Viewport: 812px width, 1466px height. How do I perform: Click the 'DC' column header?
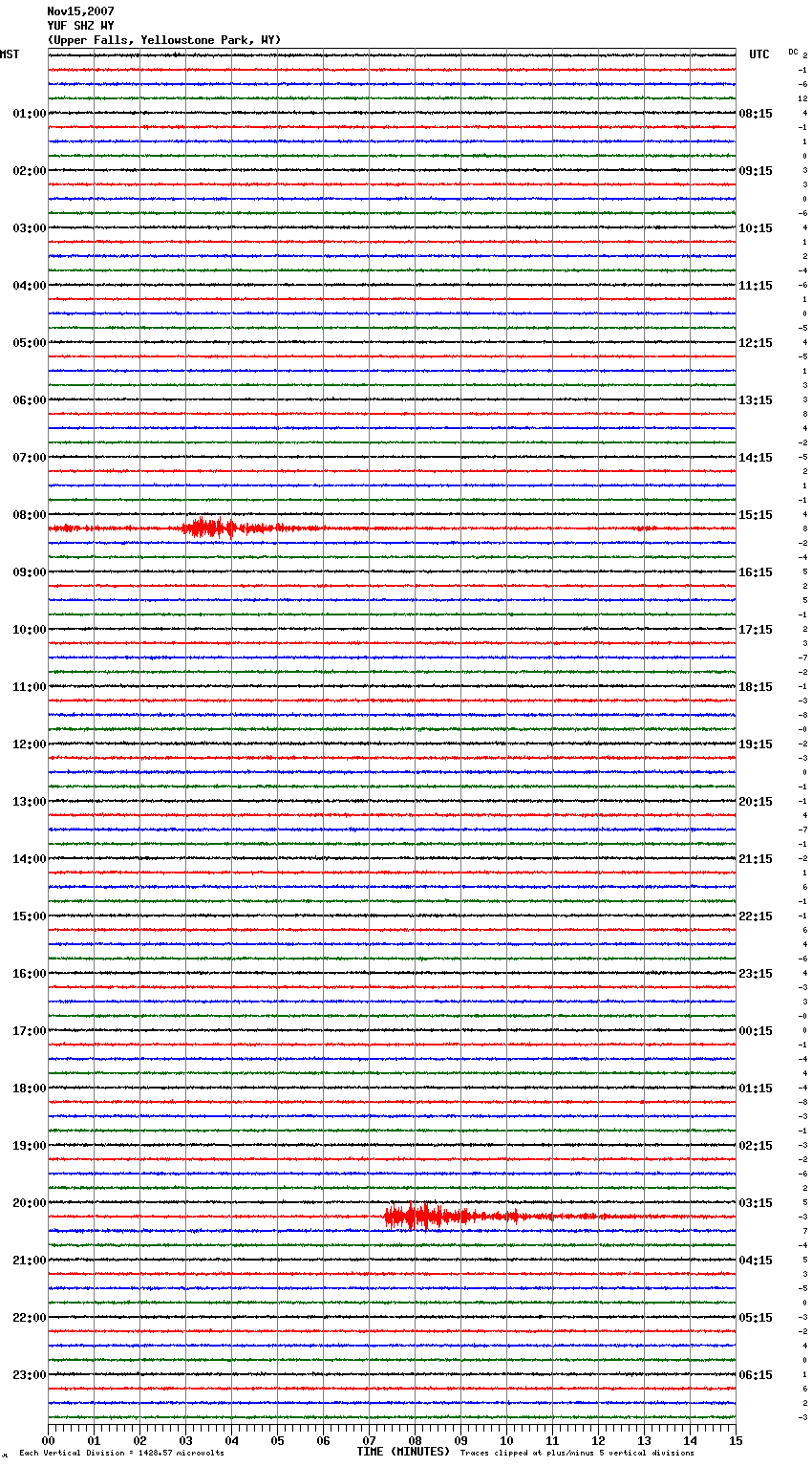click(x=793, y=52)
